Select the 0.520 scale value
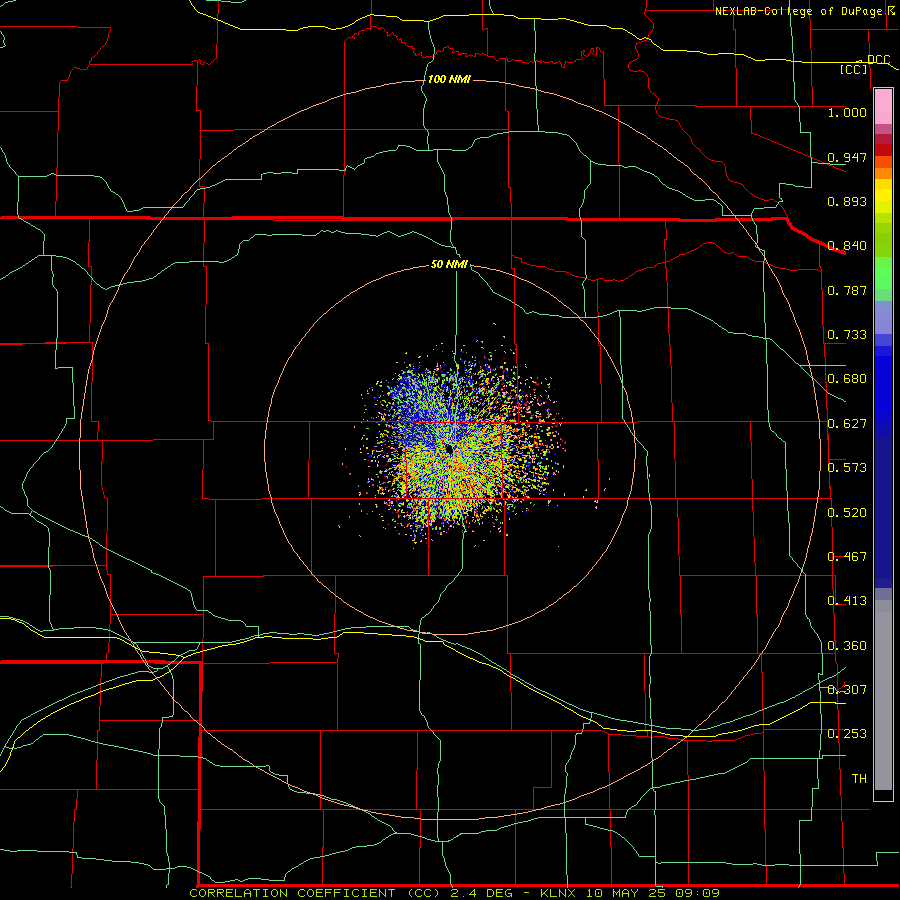Screen dimensions: 900x900 click(847, 513)
